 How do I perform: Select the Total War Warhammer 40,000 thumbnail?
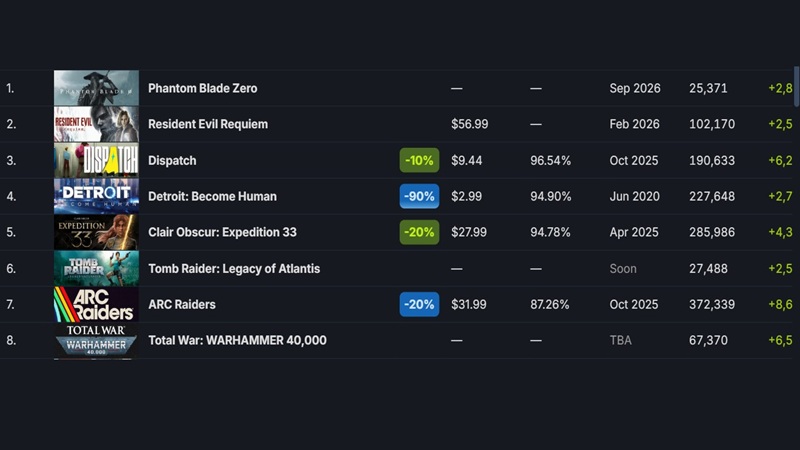(96, 340)
